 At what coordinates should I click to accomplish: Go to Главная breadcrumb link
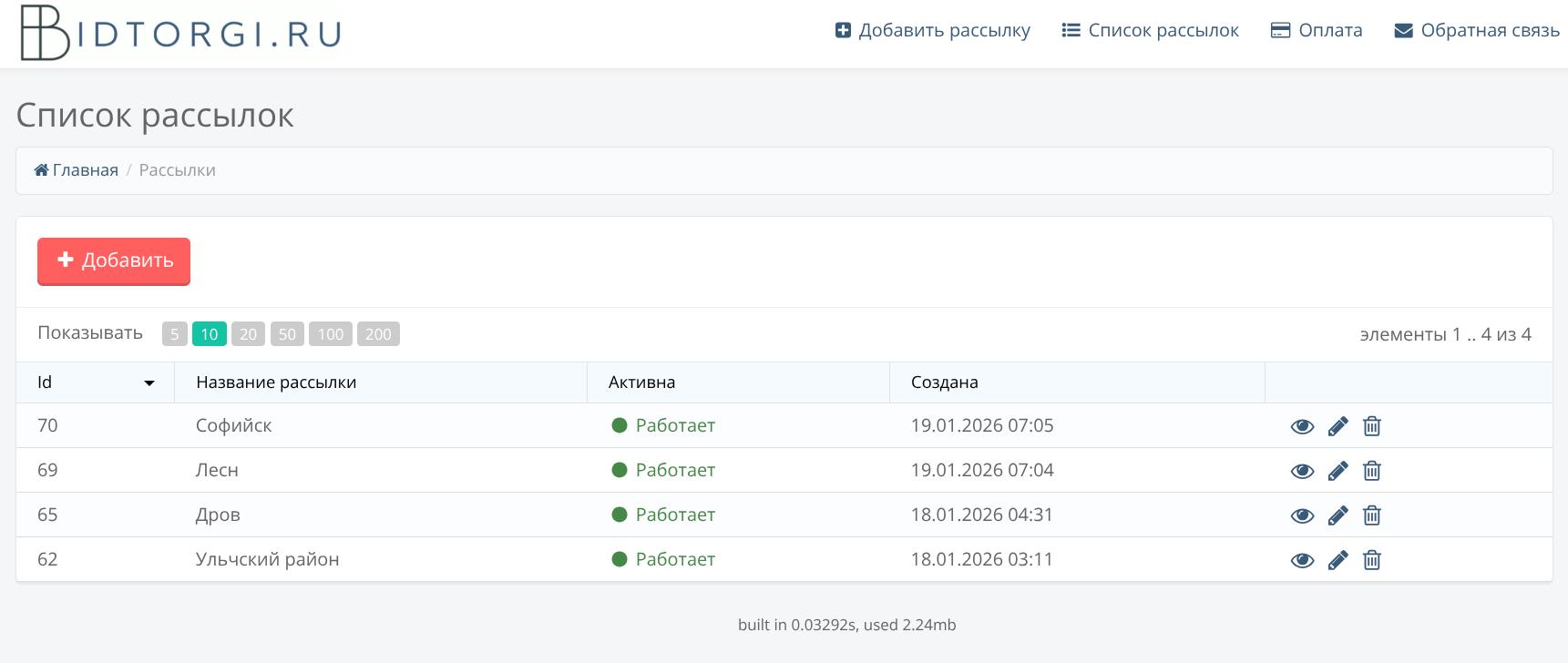[77, 170]
